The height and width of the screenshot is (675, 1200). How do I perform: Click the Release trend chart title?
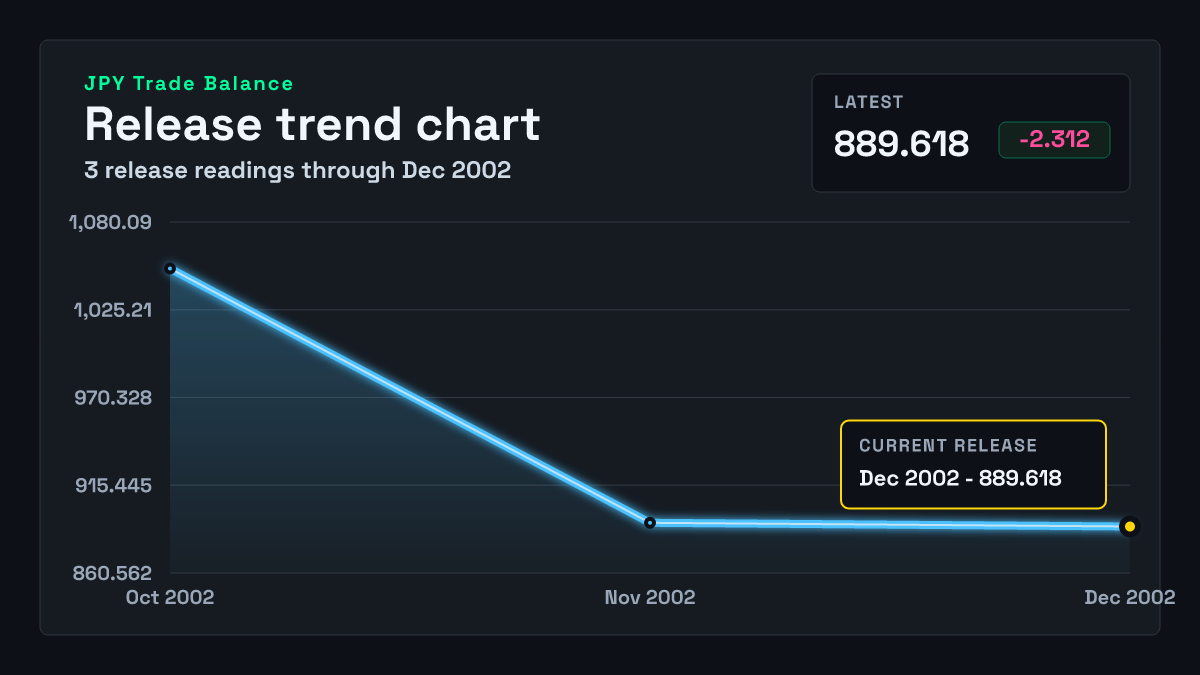point(312,124)
